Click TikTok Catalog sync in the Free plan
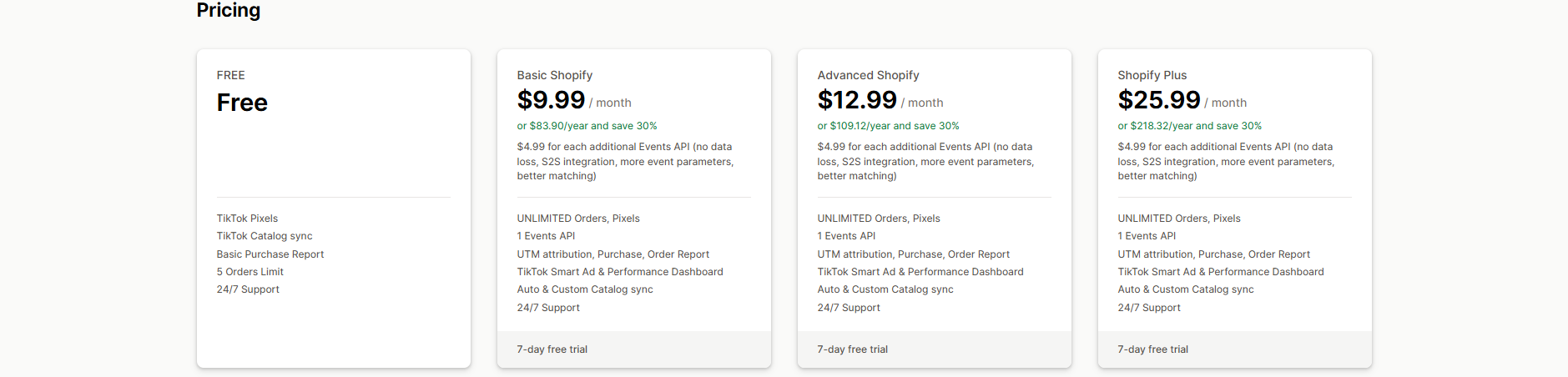This screenshot has width=1568, height=377. (265, 236)
